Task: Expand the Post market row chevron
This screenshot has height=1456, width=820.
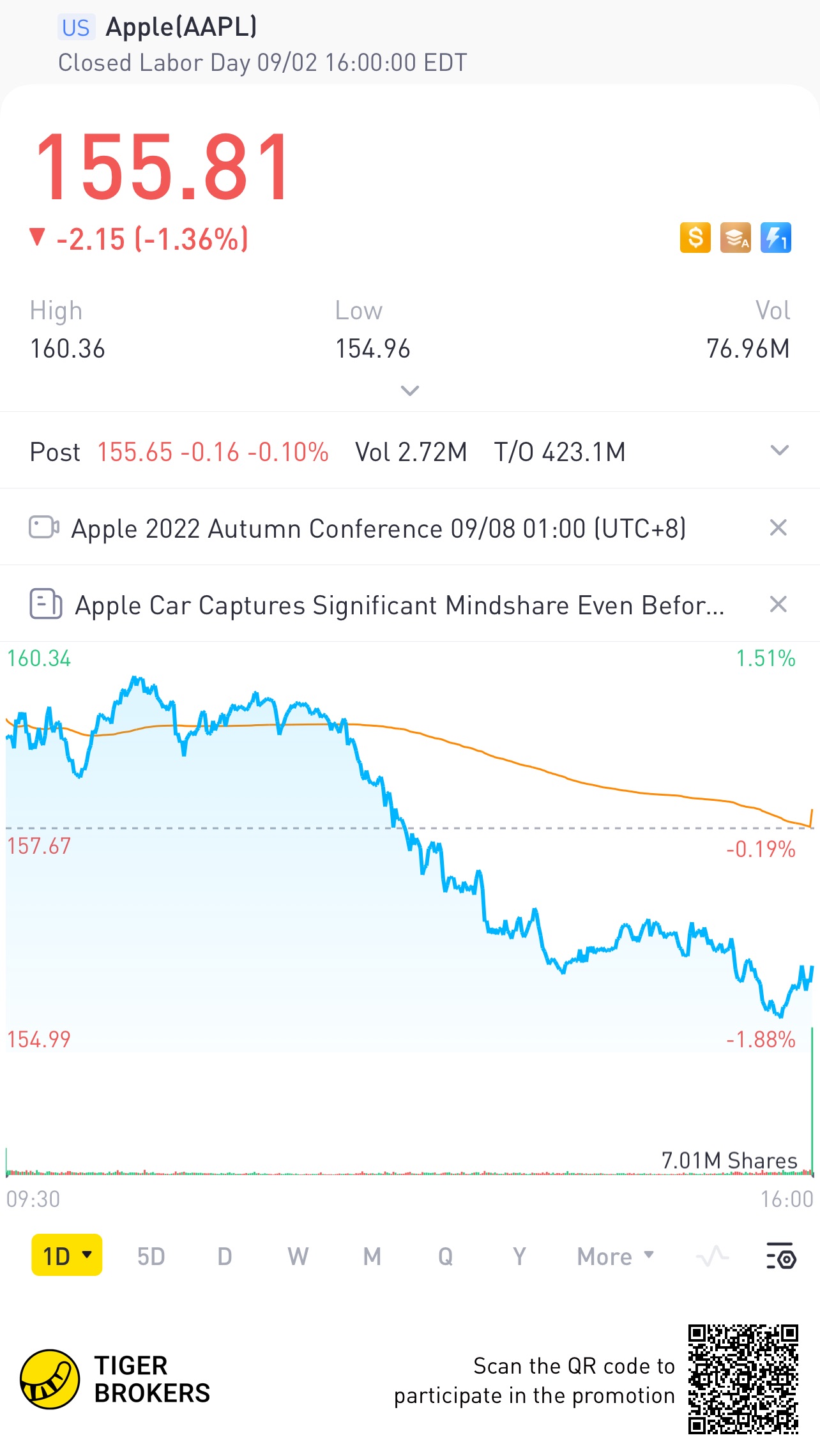Action: tap(780, 450)
